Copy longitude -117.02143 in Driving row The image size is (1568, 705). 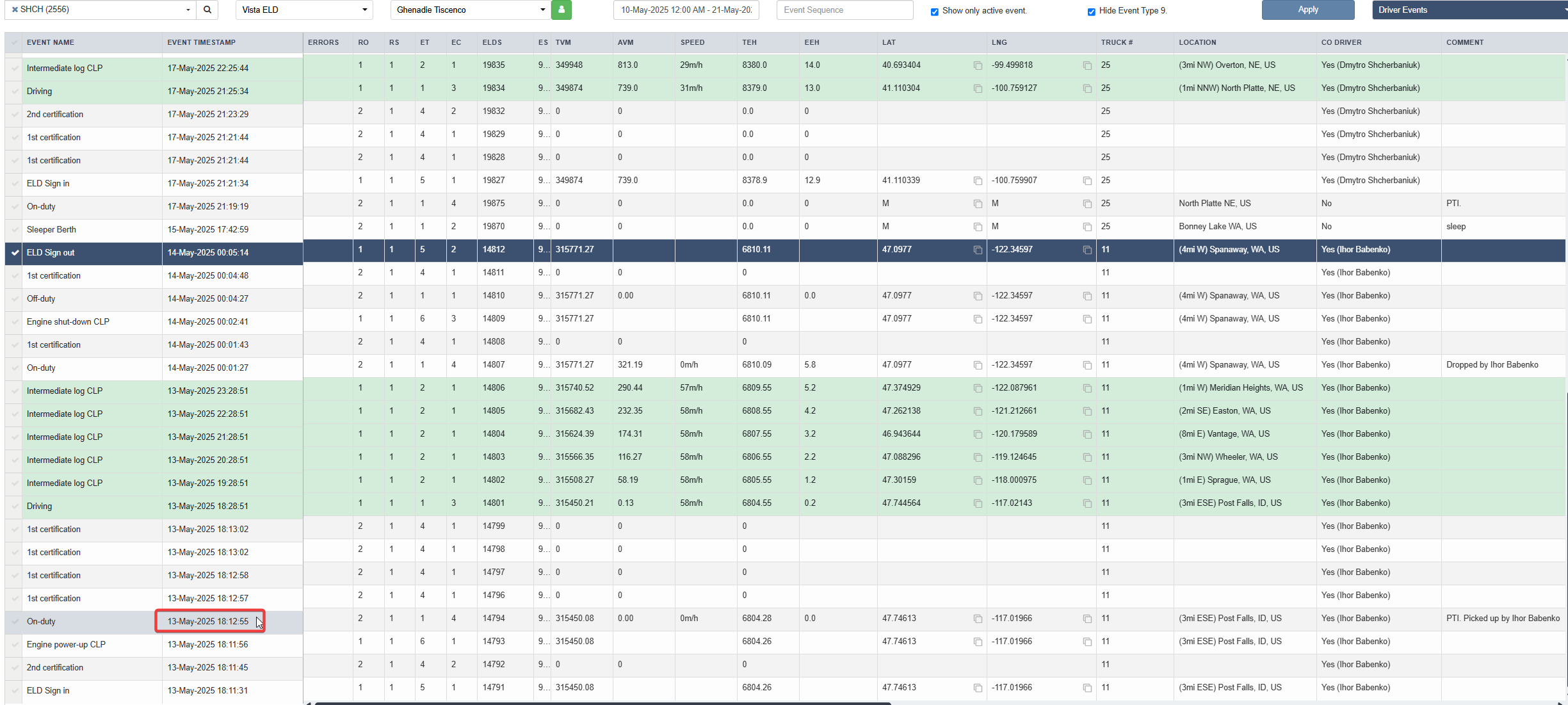(x=1087, y=503)
